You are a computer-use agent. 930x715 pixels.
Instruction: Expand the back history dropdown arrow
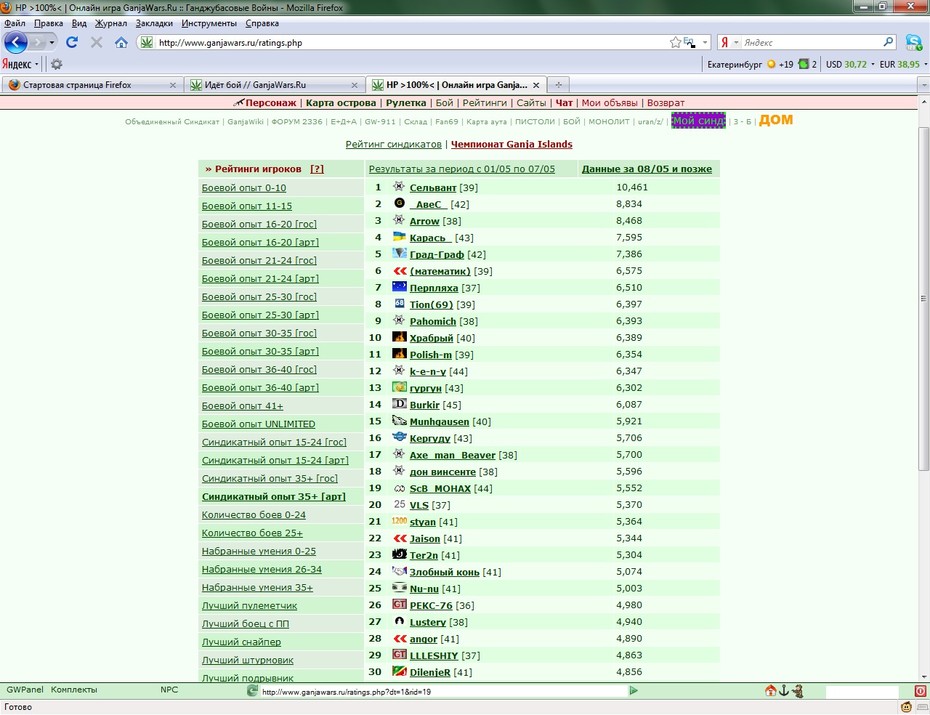pyautogui.click(x=52, y=42)
